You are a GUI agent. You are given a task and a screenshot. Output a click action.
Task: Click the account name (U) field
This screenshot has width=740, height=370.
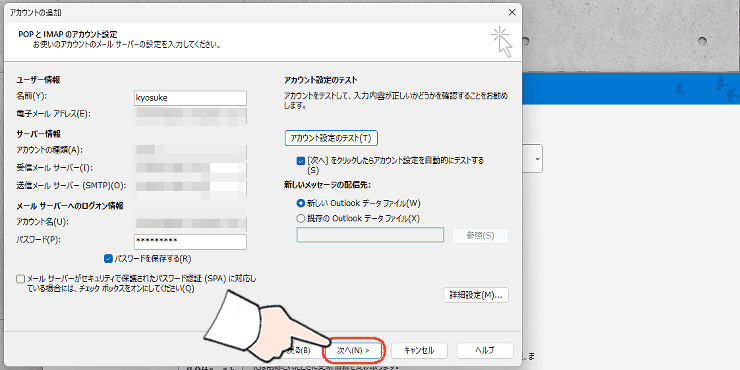tap(190, 223)
